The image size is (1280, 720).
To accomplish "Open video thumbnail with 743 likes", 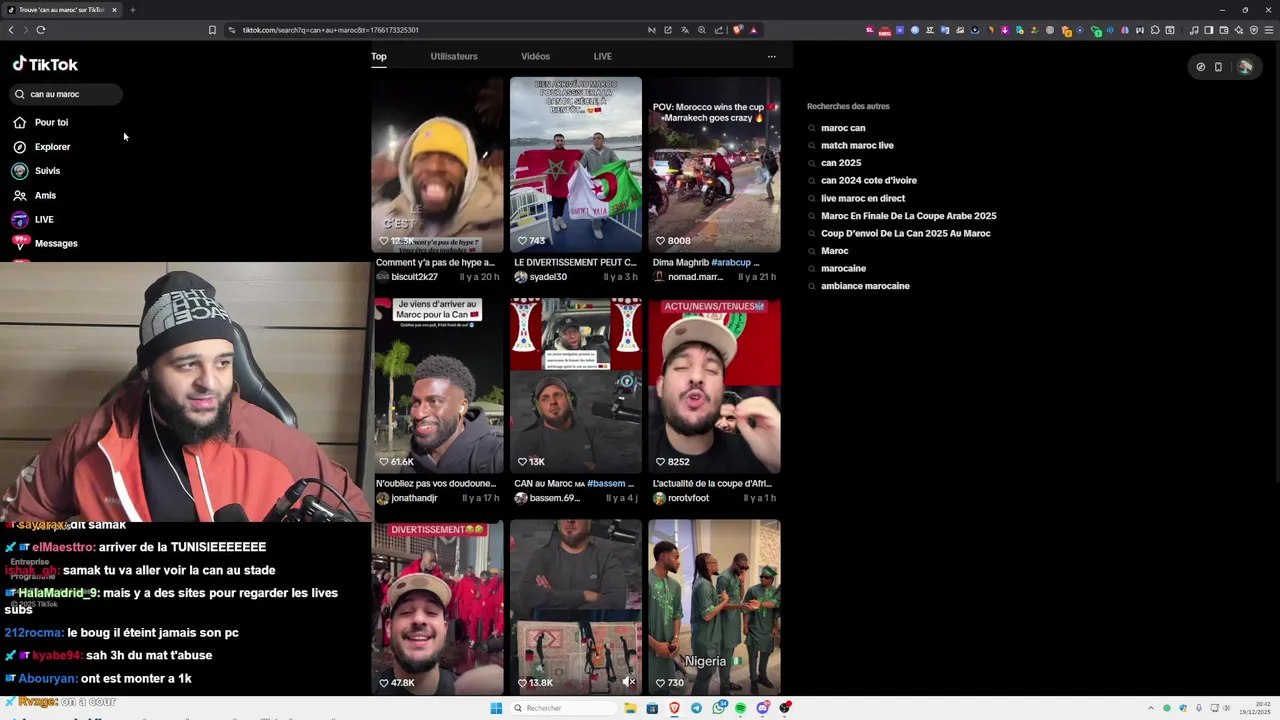I will pos(576,164).
